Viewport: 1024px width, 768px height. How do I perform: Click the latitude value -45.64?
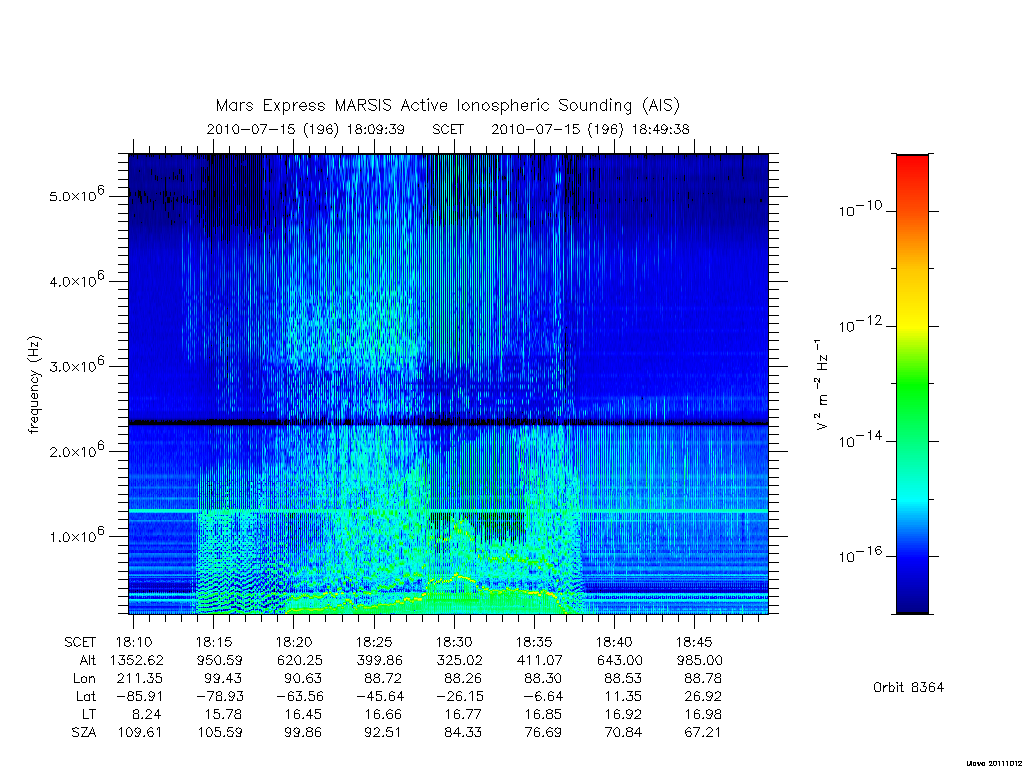tap(380, 696)
